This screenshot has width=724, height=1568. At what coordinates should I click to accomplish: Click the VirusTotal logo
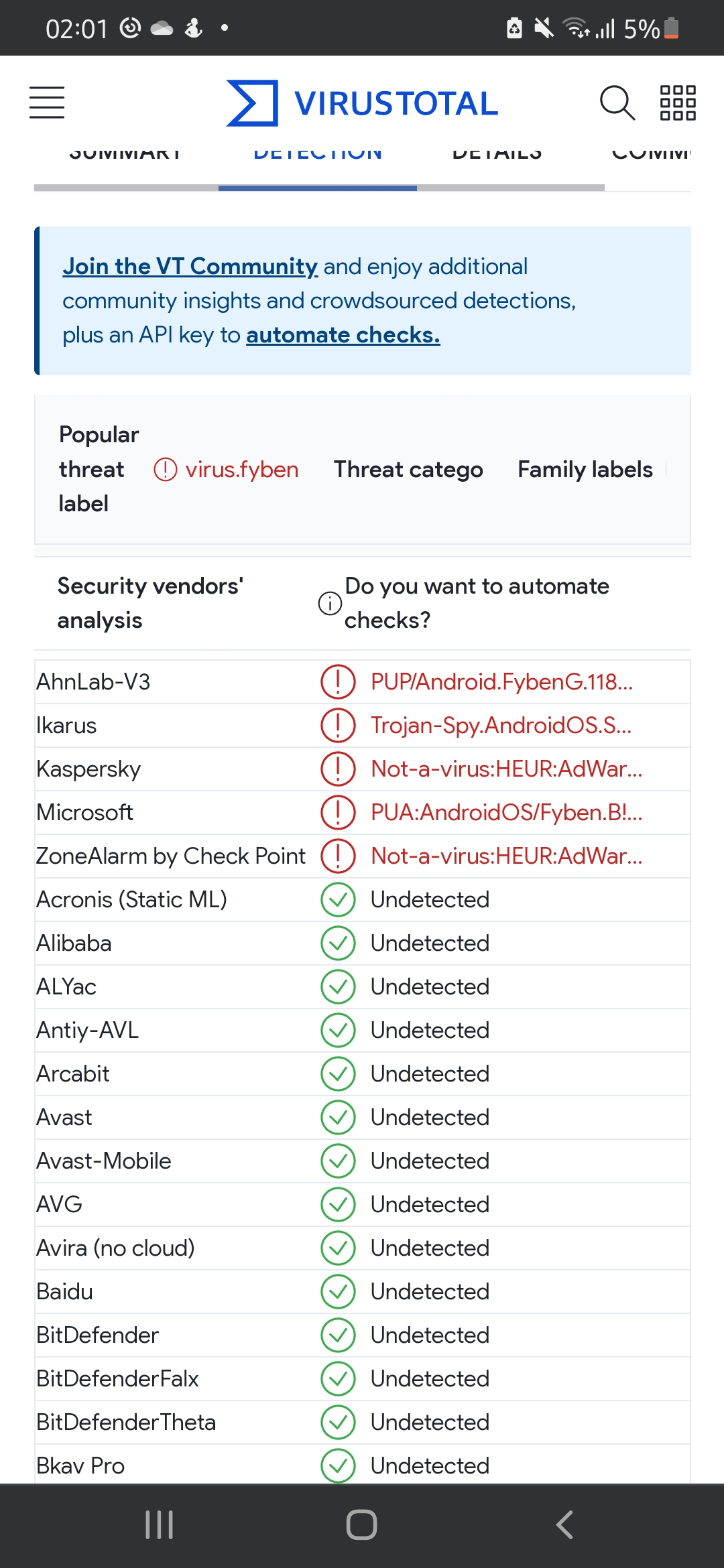(x=361, y=102)
